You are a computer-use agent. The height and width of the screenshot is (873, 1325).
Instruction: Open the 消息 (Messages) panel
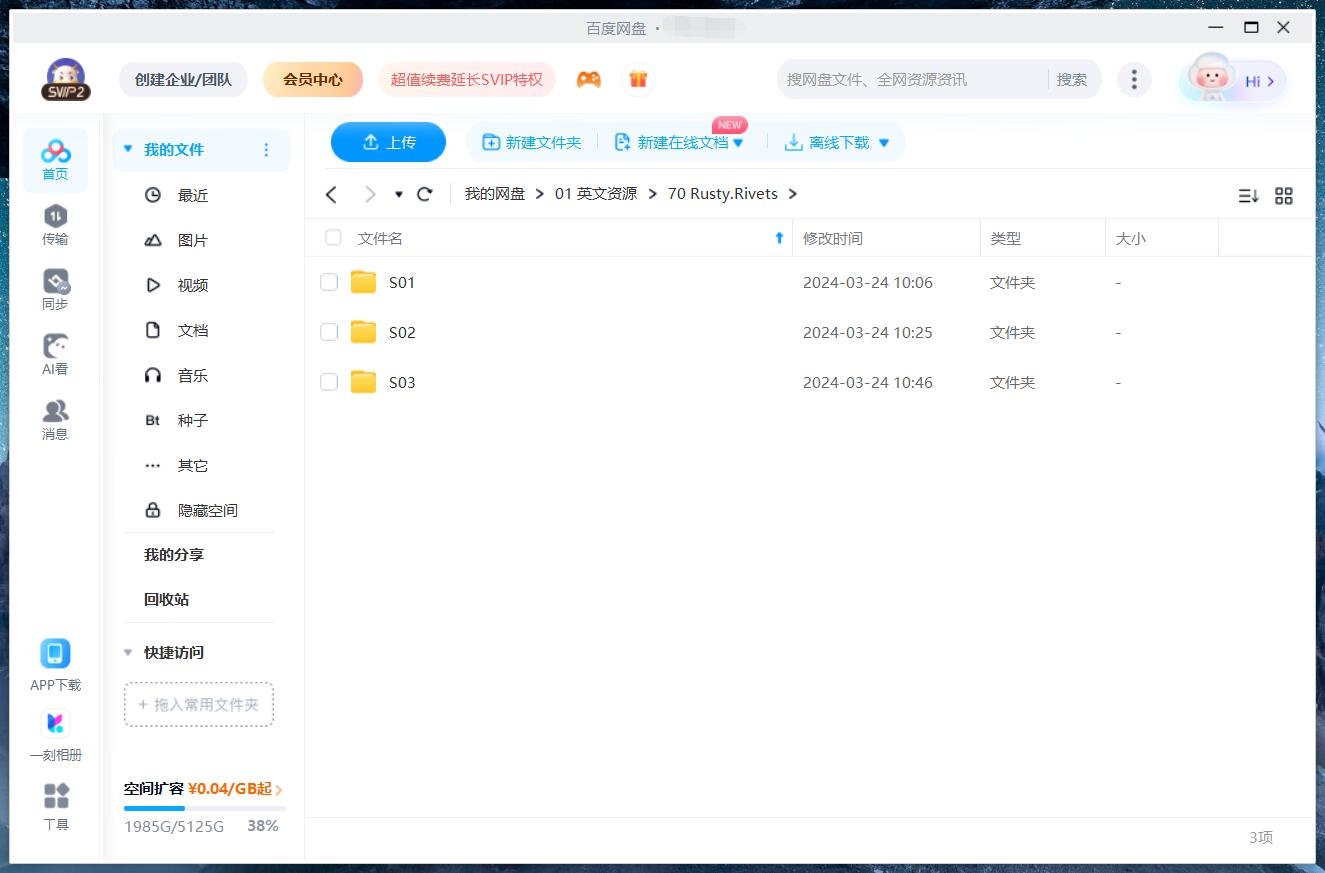(x=55, y=418)
